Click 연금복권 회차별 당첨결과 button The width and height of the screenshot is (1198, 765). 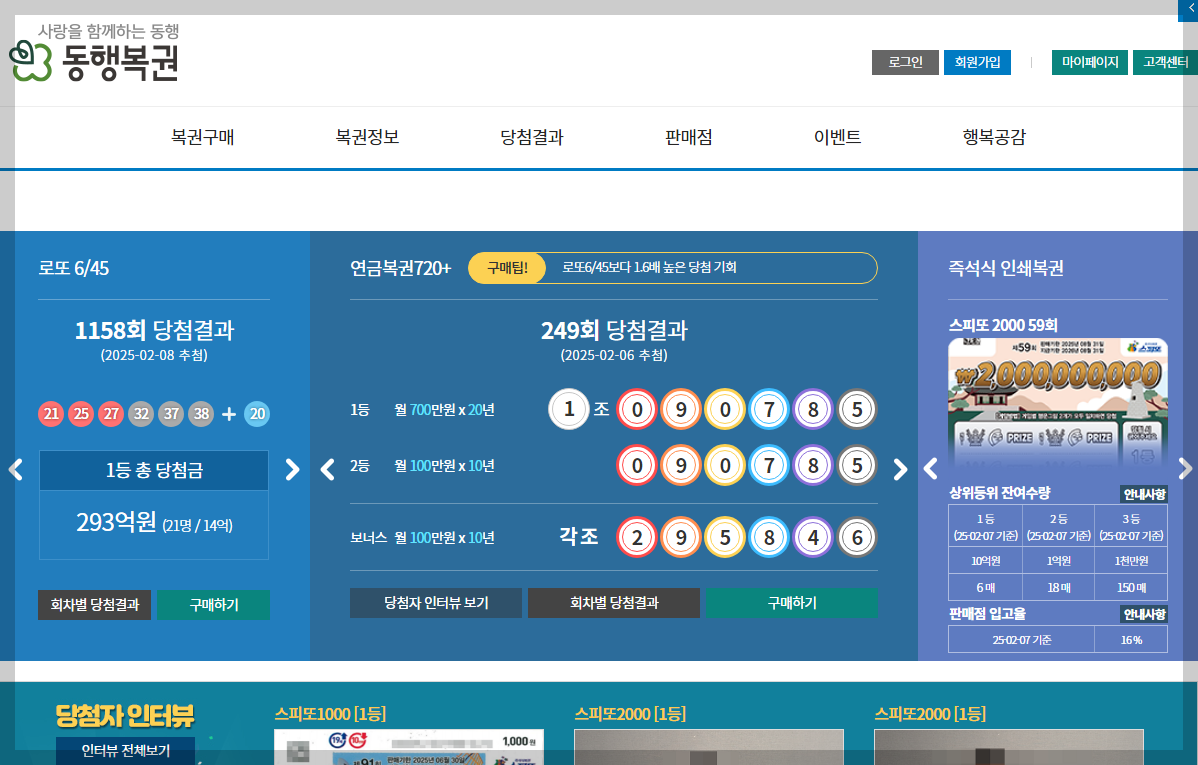[x=614, y=603]
